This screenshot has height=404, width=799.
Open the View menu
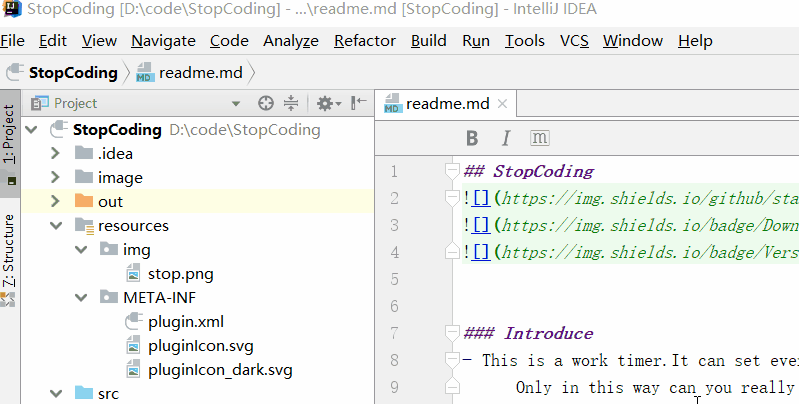99,41
